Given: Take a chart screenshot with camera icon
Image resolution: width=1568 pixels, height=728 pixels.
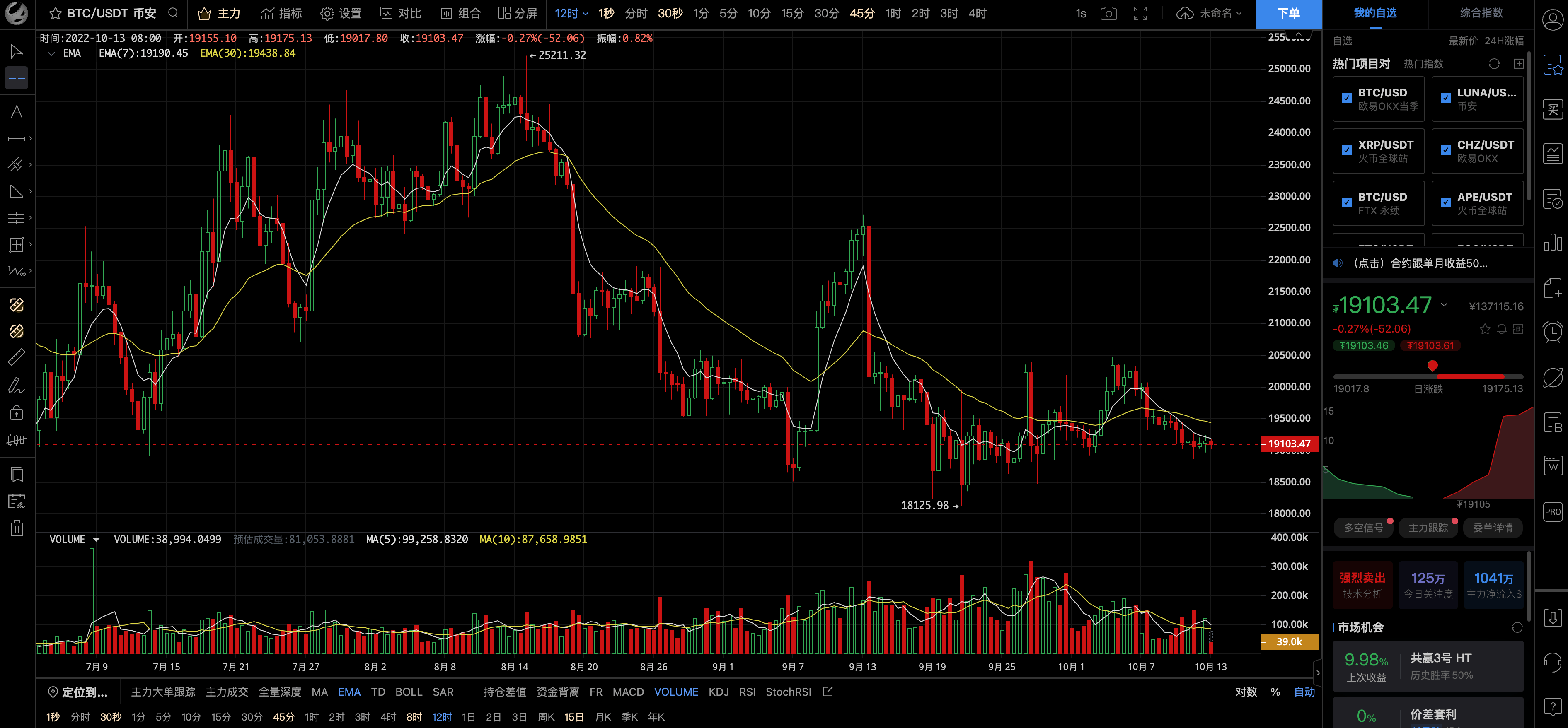Looking at the screenshot, I should 1108,13.
